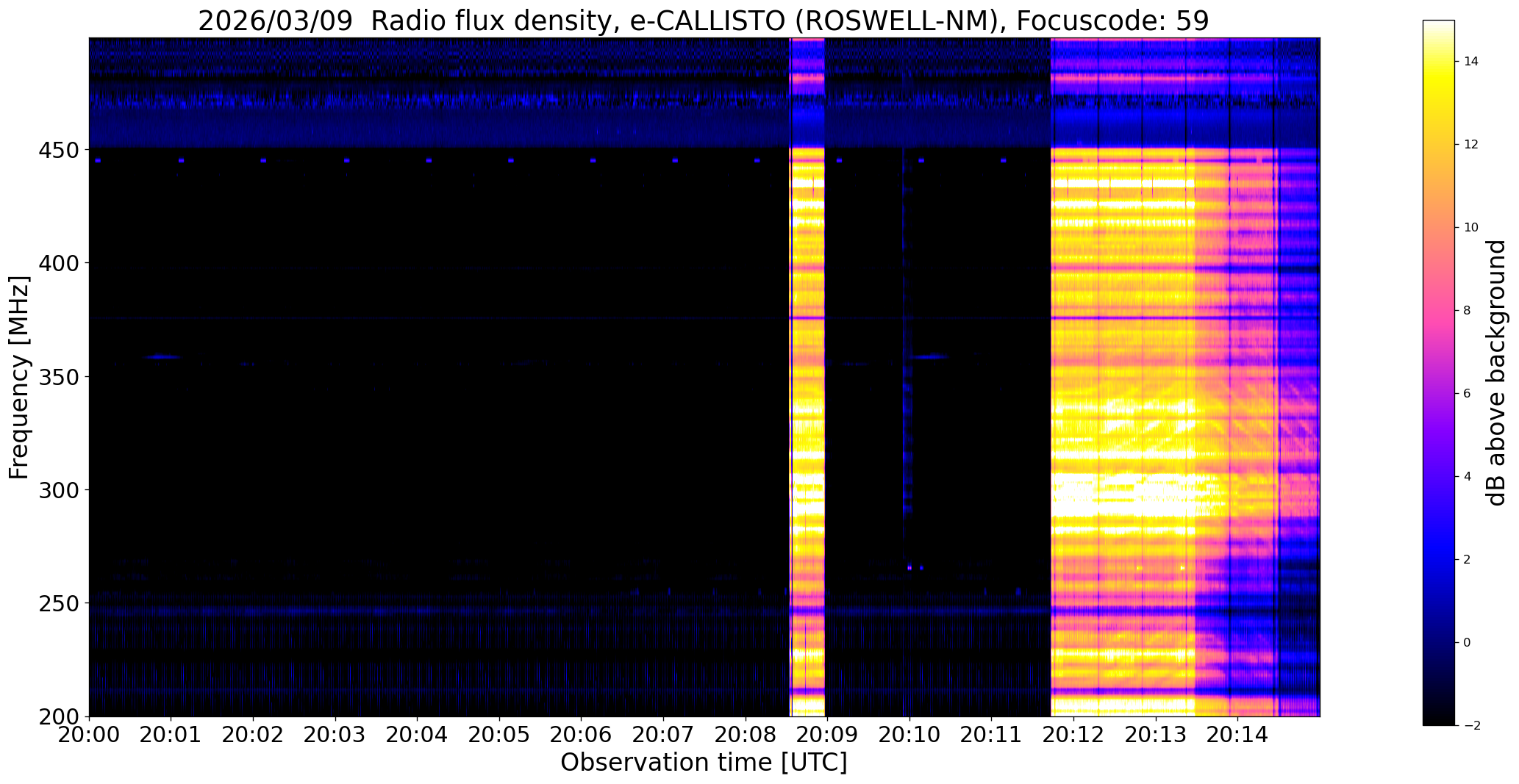Image resolution: width=1519 pixels, height=784 pixels.
Task: Click the 20:09 time tick label
Action: [x=827, y=733]
